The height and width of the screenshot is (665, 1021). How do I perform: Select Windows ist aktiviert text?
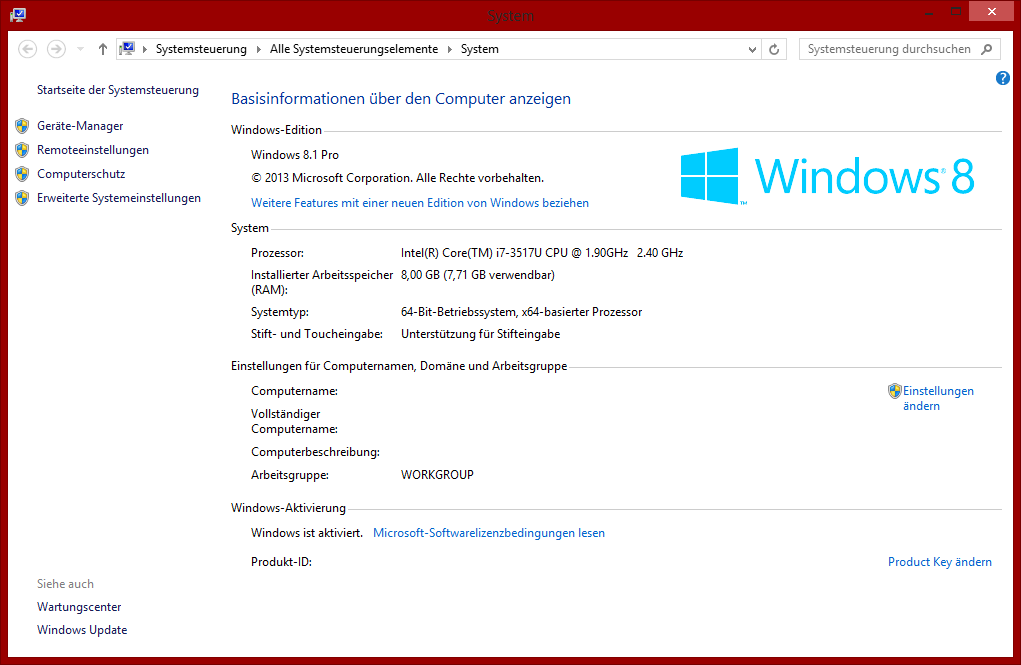click(x=307, y=533)
